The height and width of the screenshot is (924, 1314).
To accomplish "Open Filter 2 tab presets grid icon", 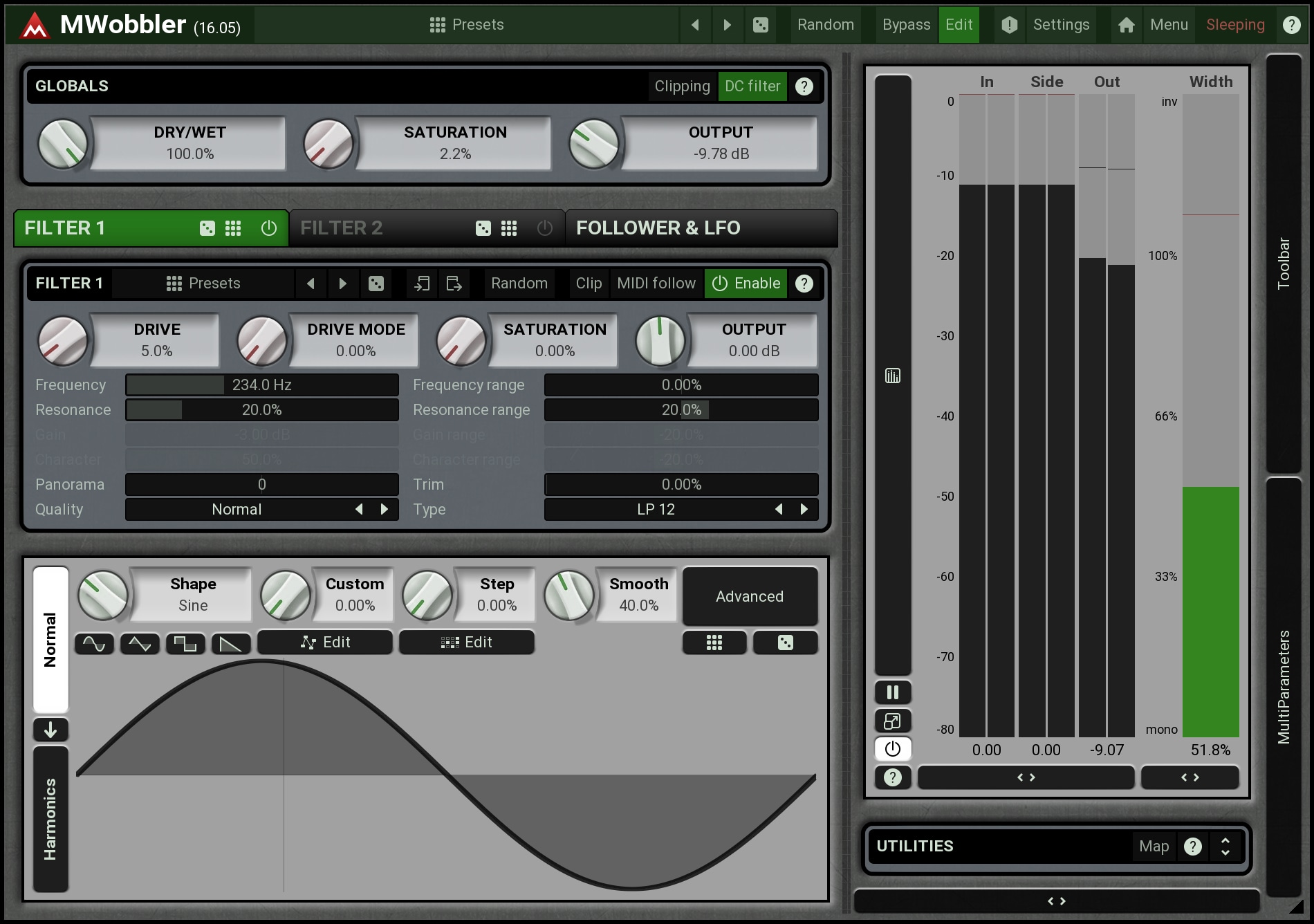I will (509, 228).
